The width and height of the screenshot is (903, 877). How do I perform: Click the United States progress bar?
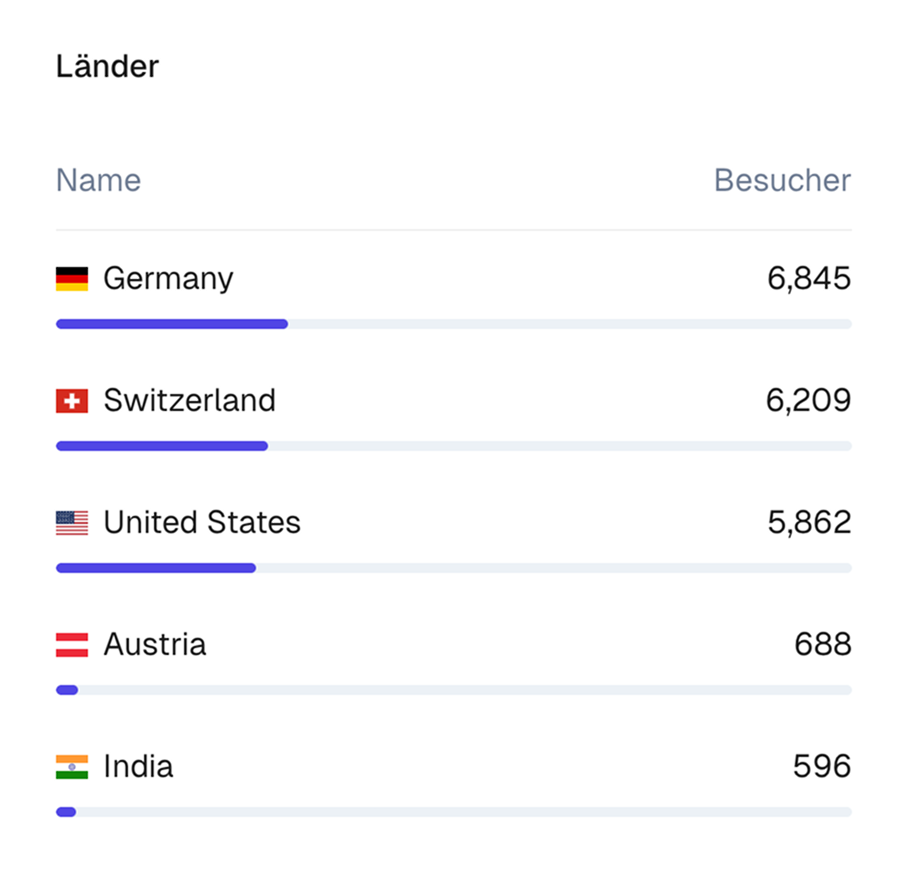[x=453, y=568]
